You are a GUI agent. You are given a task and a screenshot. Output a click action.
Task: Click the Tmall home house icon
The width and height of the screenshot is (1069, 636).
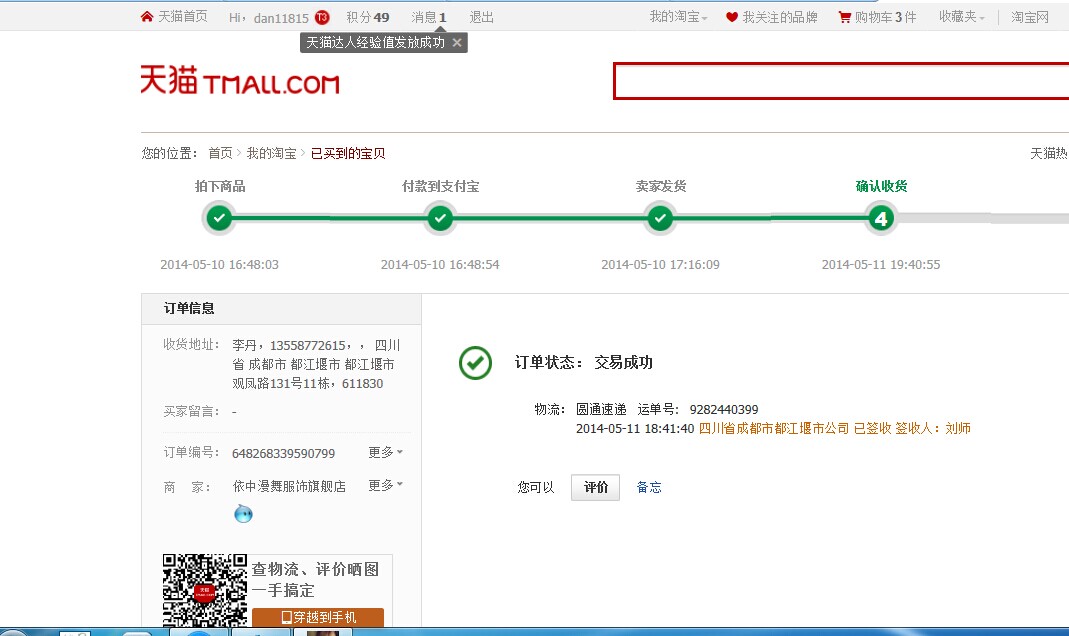coord(147,16)
